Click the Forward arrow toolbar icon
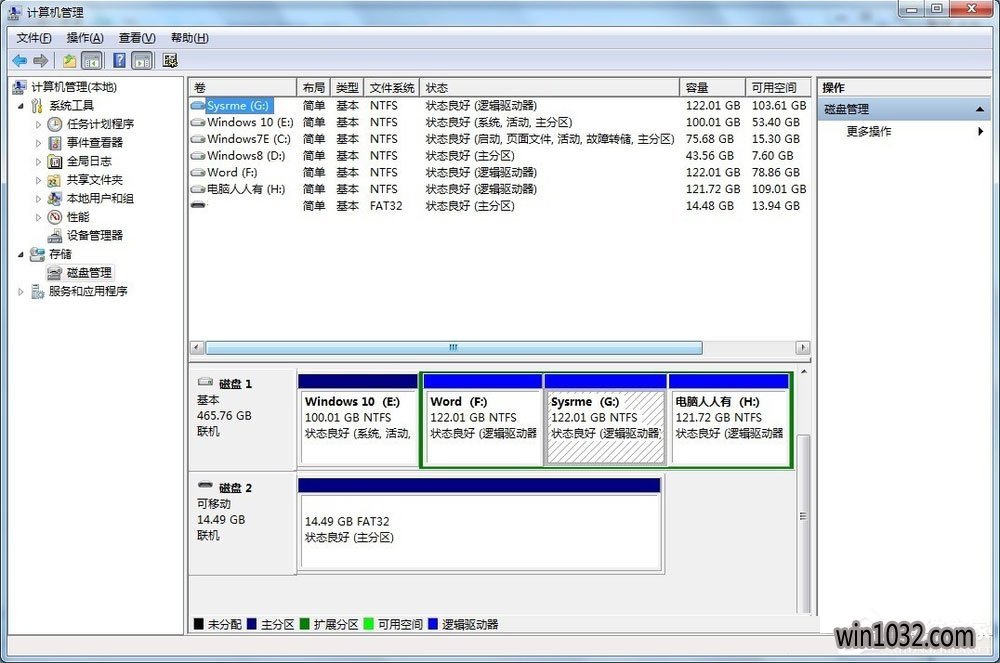 click(40, 61)
